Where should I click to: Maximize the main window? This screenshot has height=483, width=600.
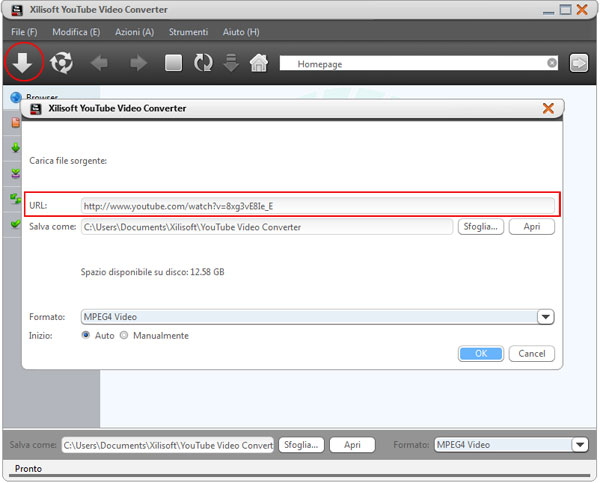[x=565, y=10]
